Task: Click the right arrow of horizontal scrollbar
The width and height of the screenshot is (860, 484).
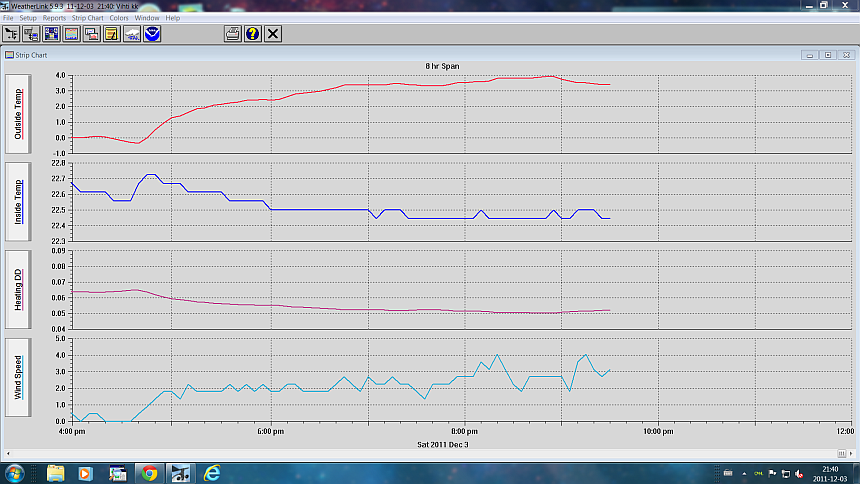Action: pyautogui.click(x=851, y=453)
